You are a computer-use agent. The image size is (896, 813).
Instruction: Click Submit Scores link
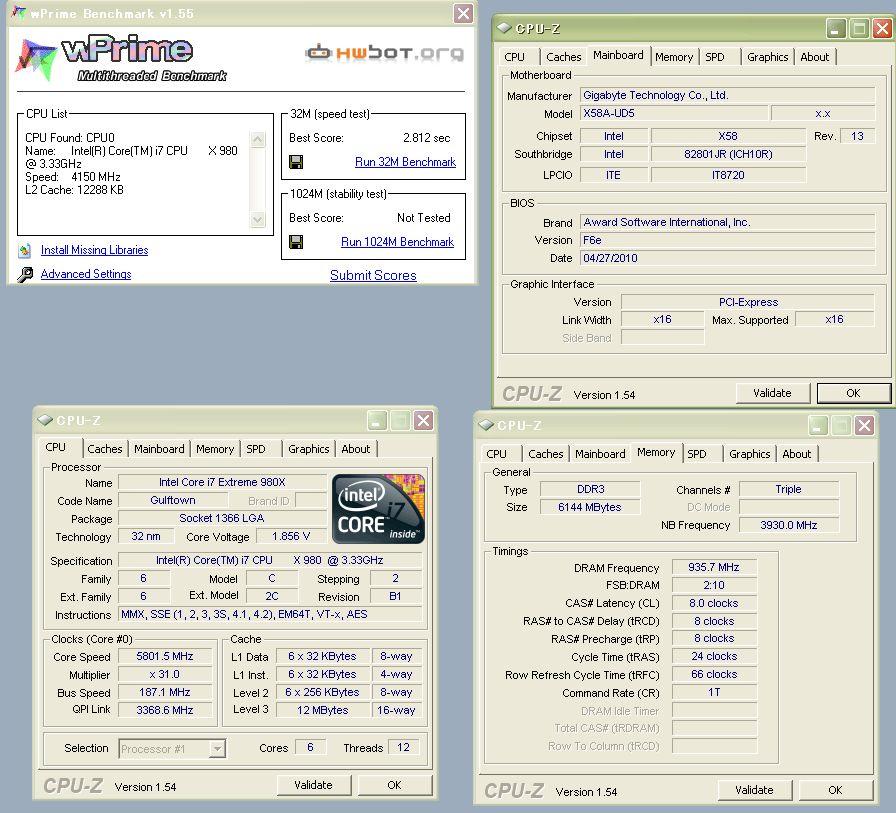point(373,275)
